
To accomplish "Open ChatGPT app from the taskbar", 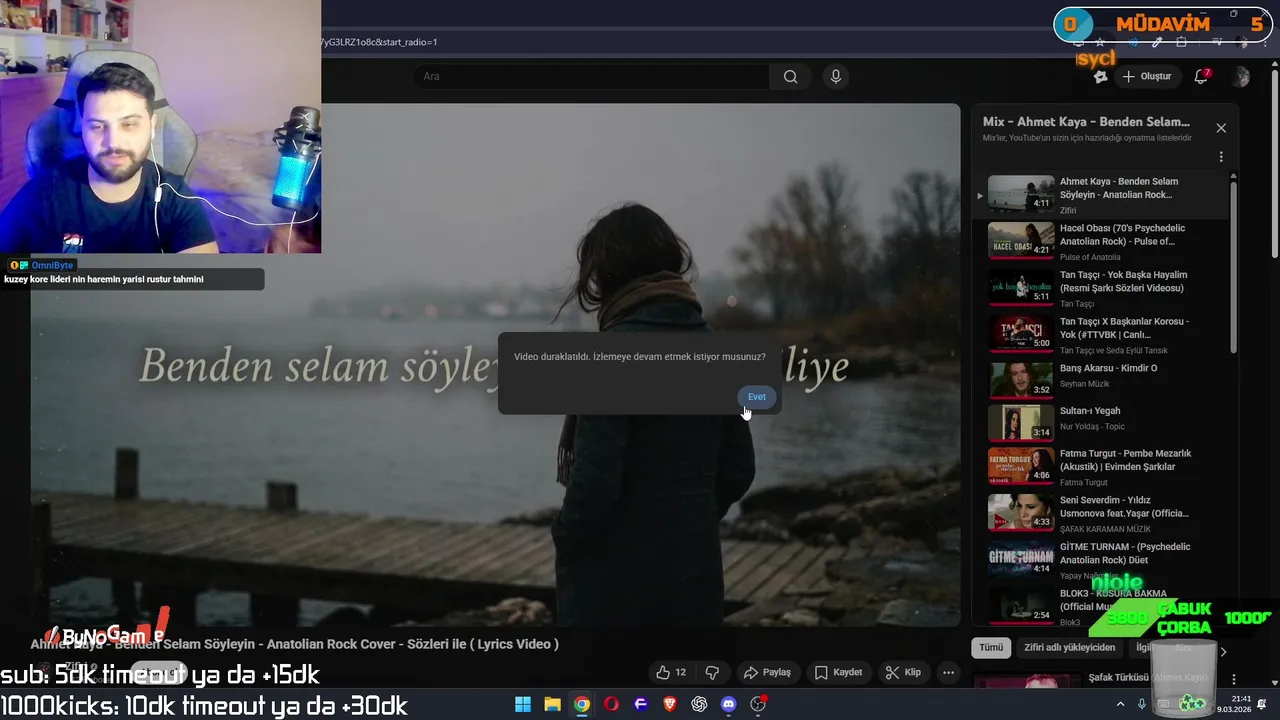I will (699, 704).
